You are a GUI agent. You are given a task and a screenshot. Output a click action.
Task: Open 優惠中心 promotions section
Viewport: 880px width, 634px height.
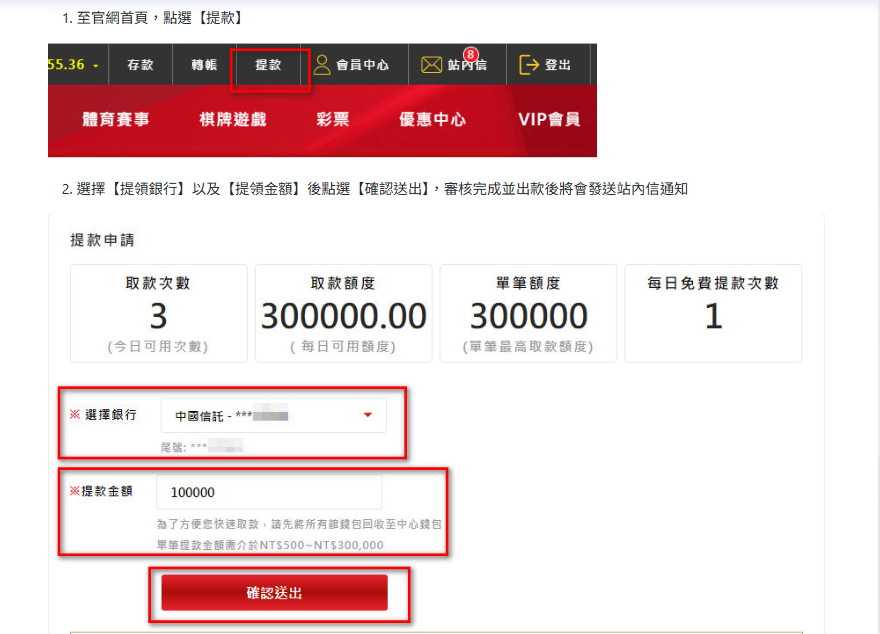click(432, 120)
